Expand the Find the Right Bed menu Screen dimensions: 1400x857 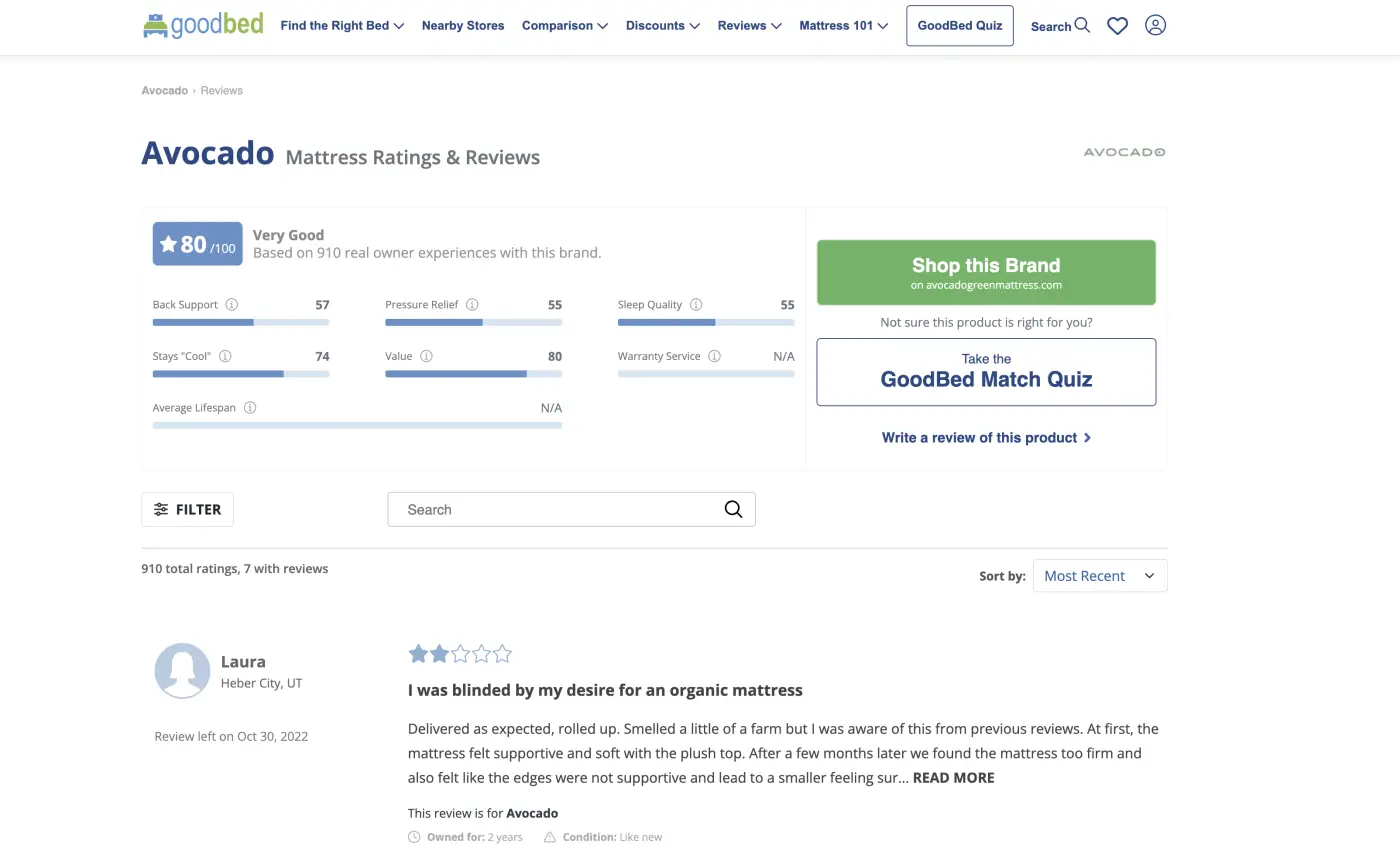(342, 26)
